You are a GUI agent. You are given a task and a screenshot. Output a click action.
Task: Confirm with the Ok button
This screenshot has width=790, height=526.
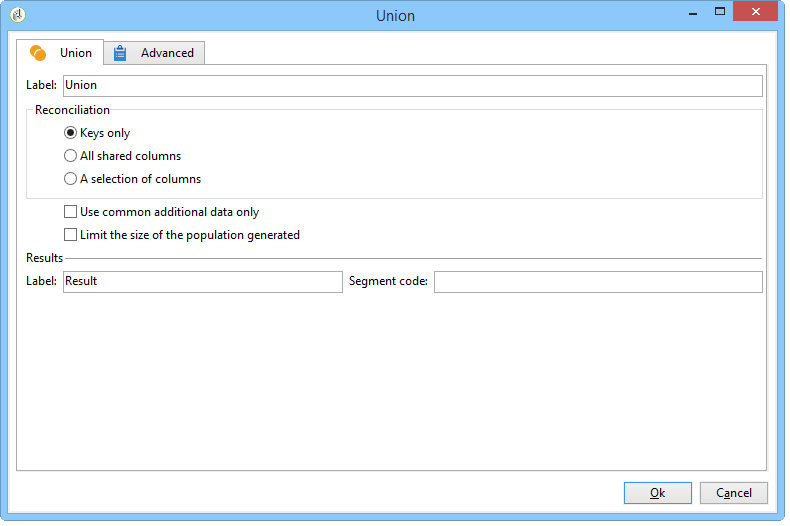tap(657, 493)
